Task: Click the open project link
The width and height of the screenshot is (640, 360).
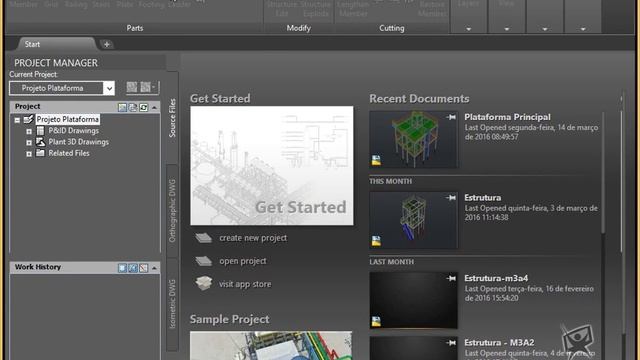Action: point(243,261)
